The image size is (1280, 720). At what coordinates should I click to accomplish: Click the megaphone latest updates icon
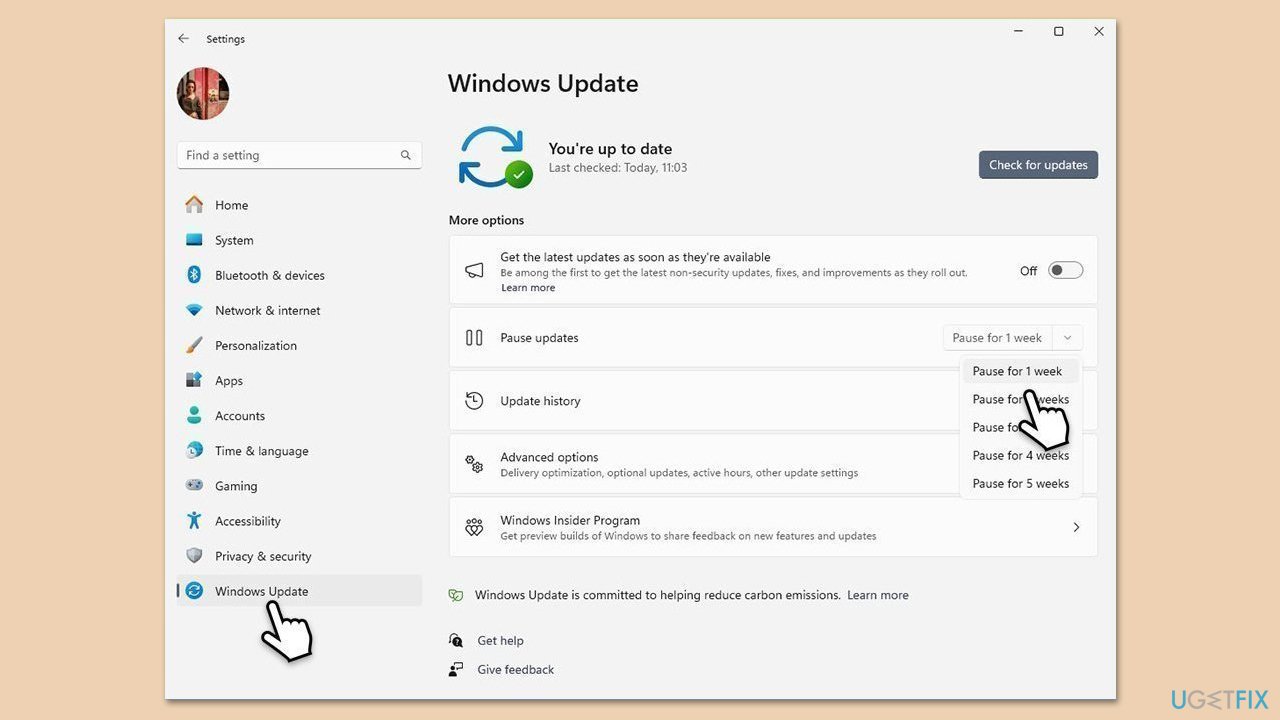[474, 270]
